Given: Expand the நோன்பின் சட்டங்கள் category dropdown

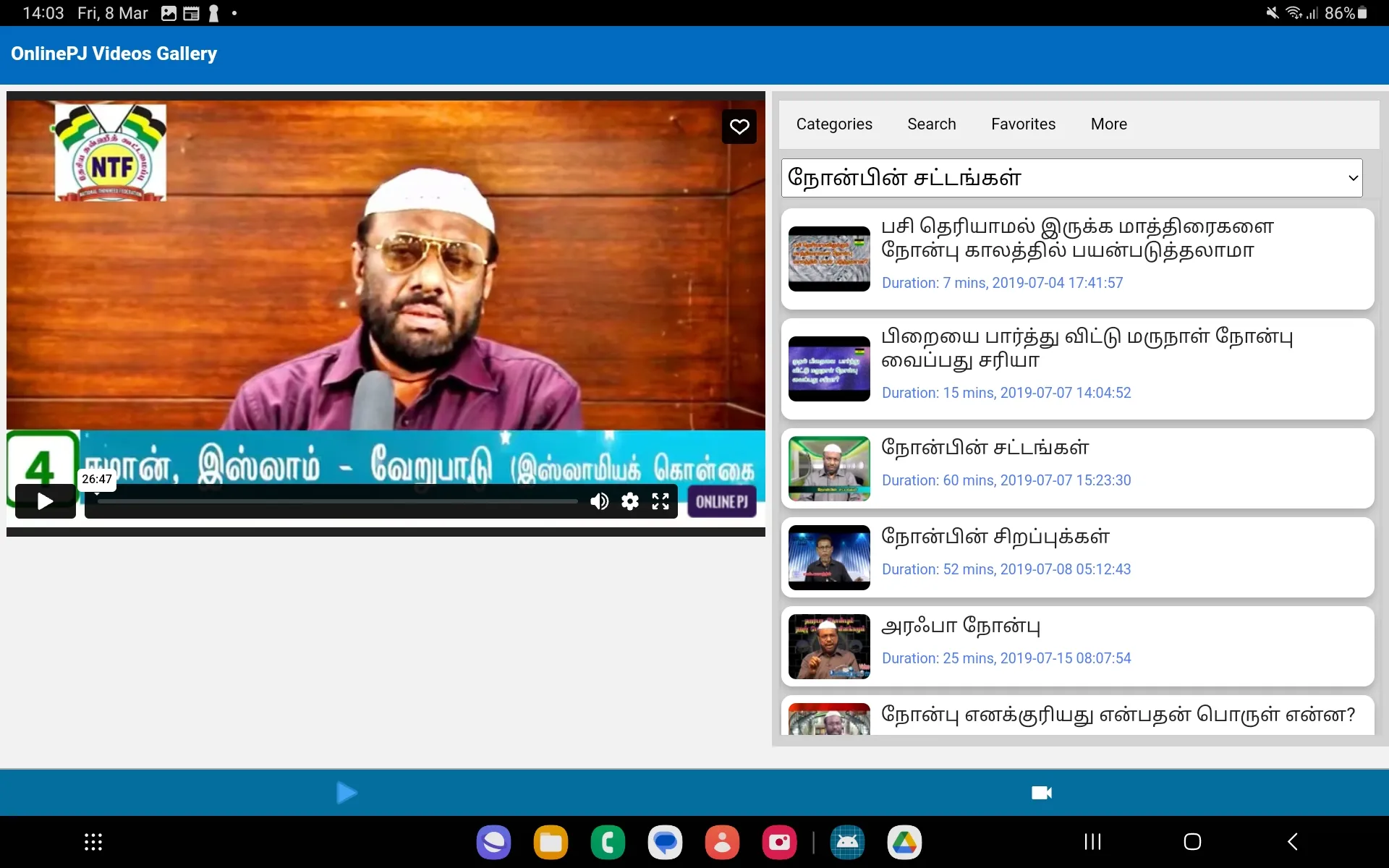Looking at the screenshot, I should click(1071, 178).
